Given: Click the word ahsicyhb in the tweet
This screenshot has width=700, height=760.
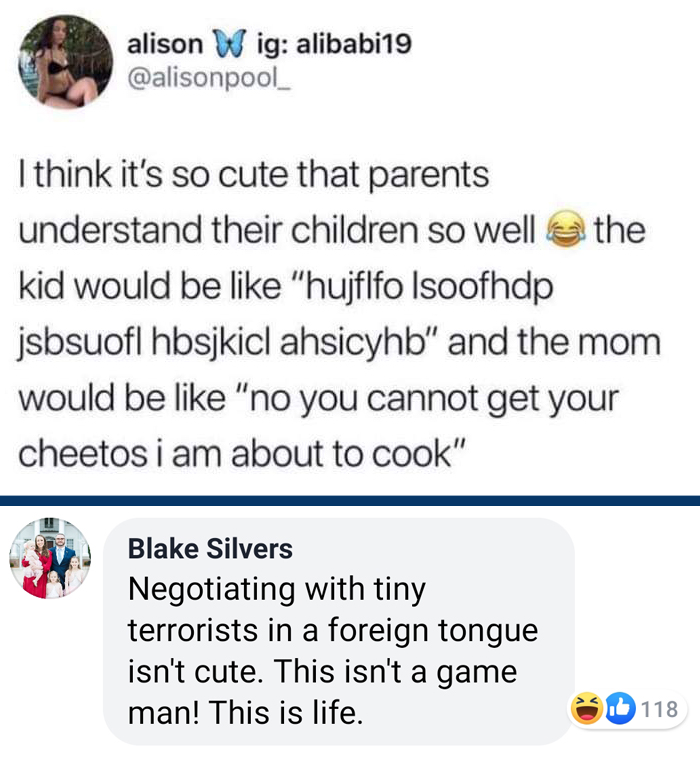Looking at the screenshot, I should point(352,342).
